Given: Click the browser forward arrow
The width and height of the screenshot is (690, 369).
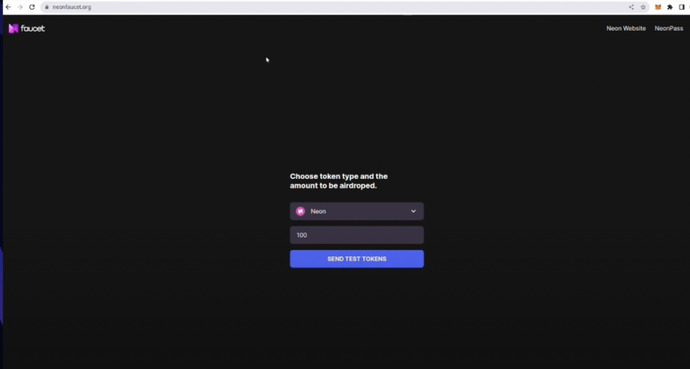Looking at the screenshot, I should click(20, 7).
